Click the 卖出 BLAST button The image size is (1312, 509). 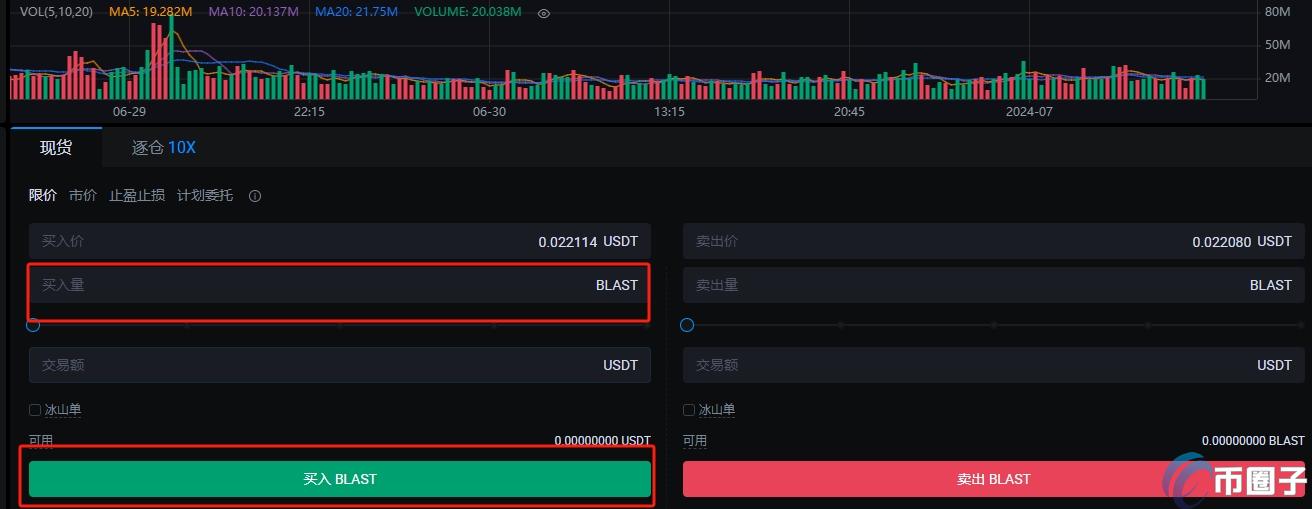[x=994, y=479]
